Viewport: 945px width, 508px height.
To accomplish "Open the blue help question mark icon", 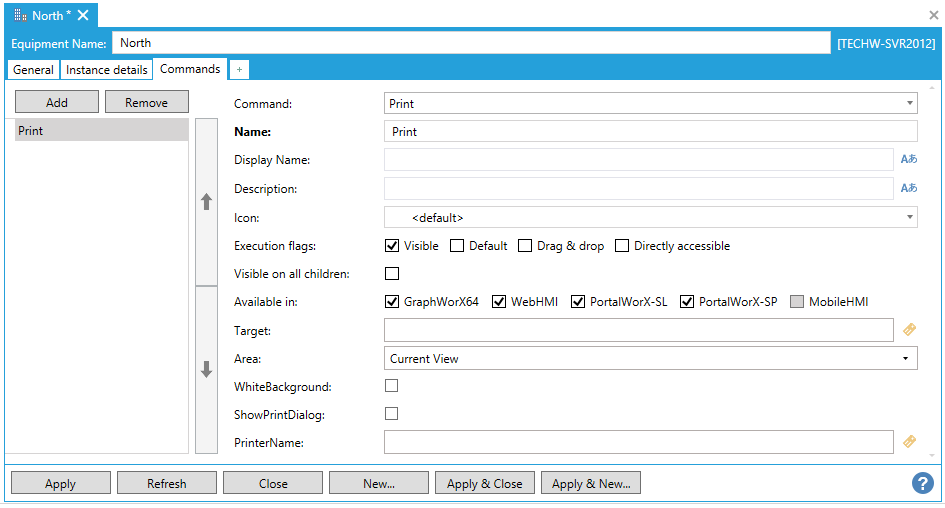I will [x=922, y=483].
